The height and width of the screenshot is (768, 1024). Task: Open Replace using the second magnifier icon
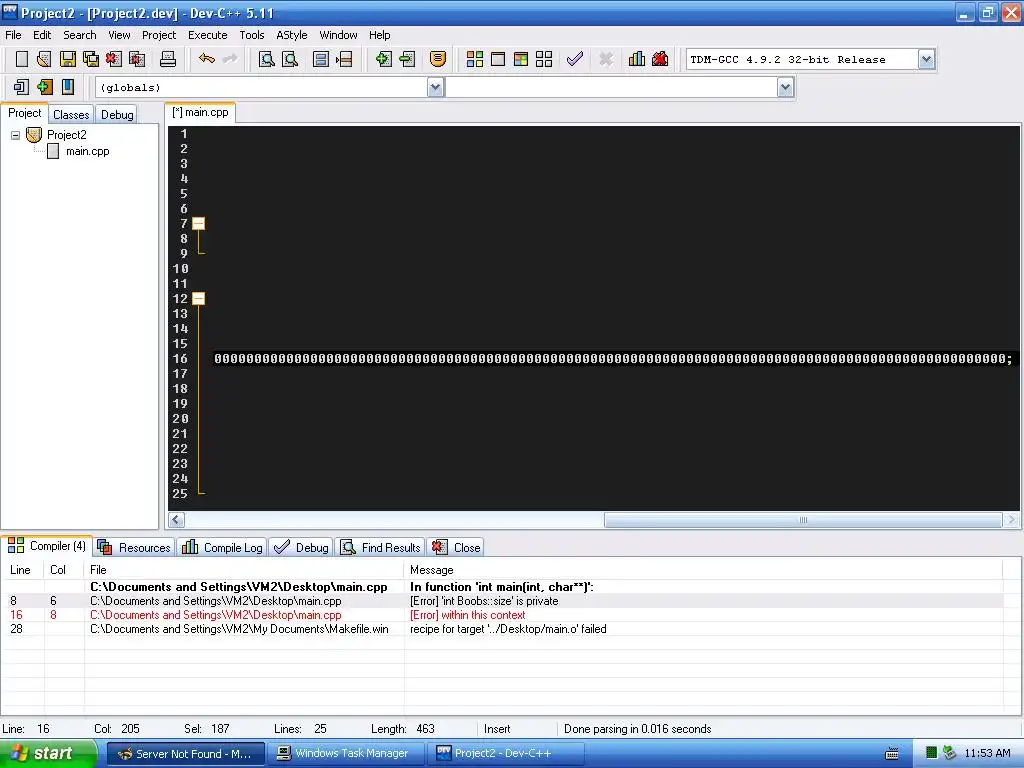click(x=290, y=59)
